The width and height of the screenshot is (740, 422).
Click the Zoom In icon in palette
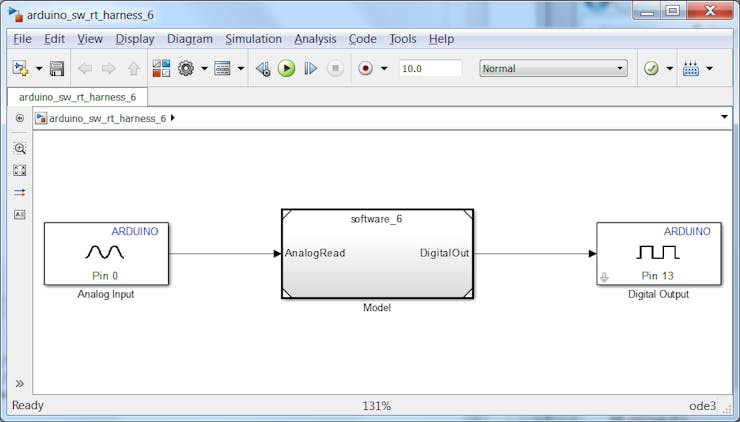click(19, 148)
